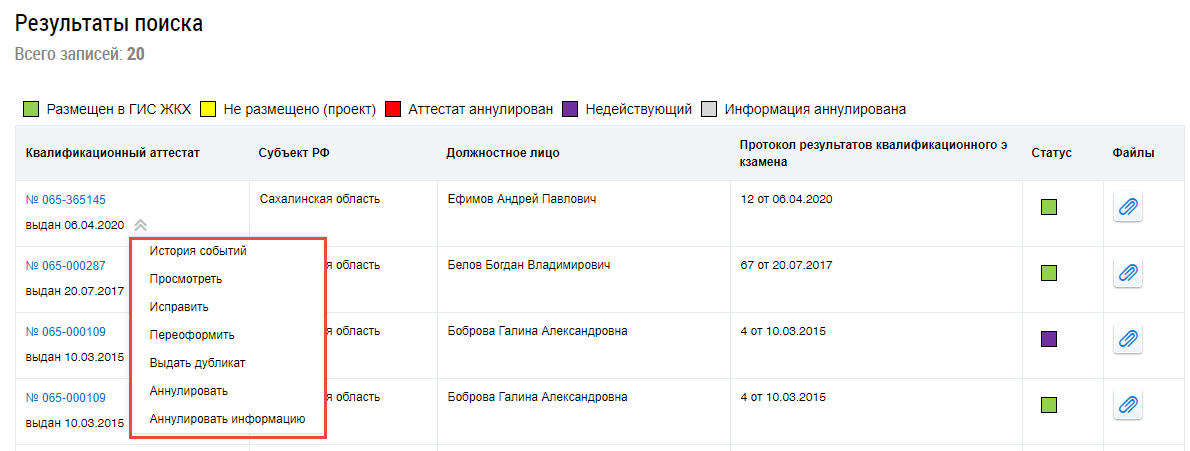Choose Просмотреть in the dropdown menu
The image size is (1190, 451).
[x=186, y=279]
